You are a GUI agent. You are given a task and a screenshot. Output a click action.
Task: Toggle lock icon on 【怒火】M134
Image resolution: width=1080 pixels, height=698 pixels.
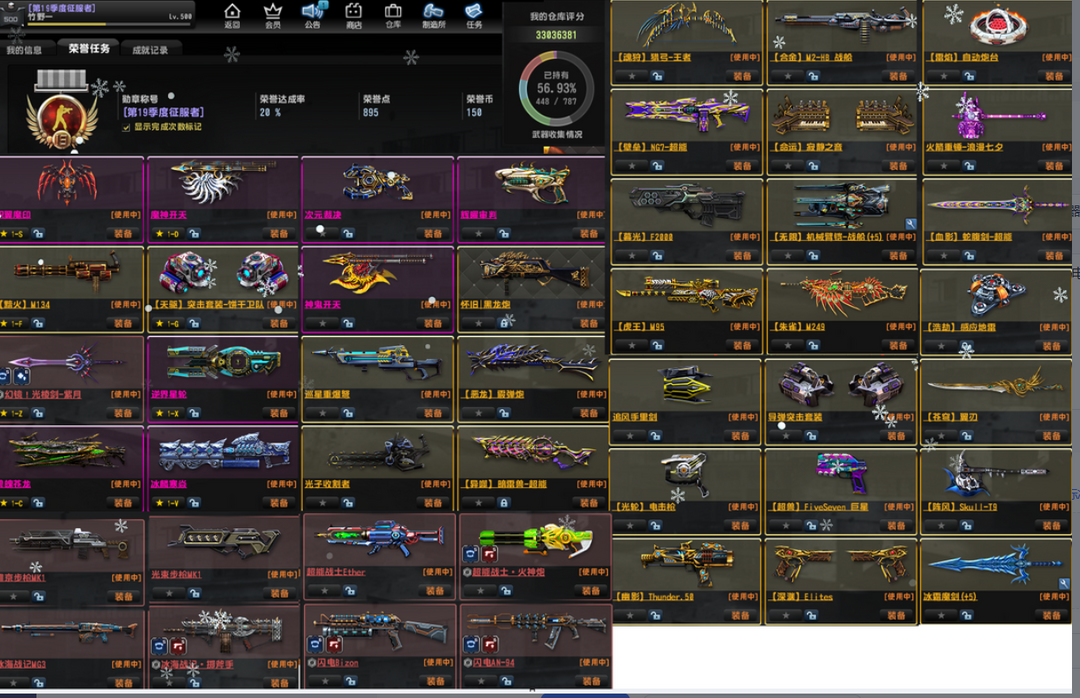point(37,323)
